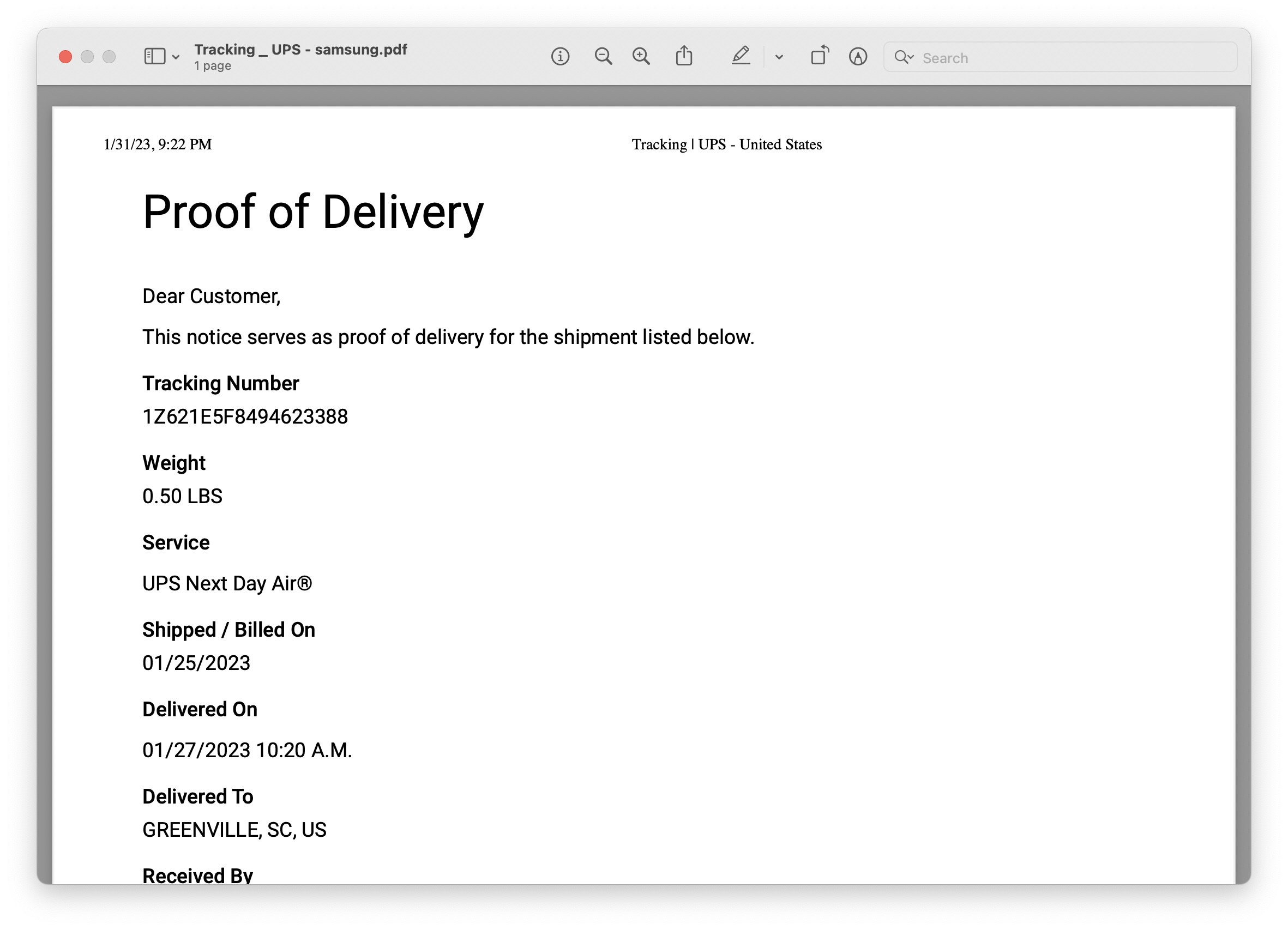Click the zoom out magnifier icon
This screenshot has width=1288, height=930.
click(603, 57)
